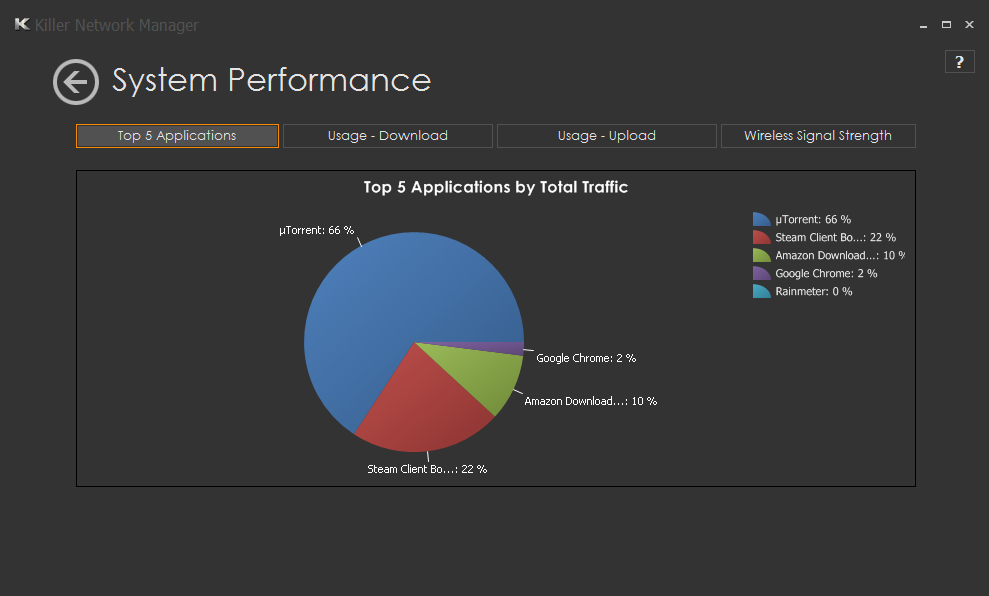Show the Wireless Signal Strength tab
The width and height of the screenshot is (989, 596).
tap(817, 136)
